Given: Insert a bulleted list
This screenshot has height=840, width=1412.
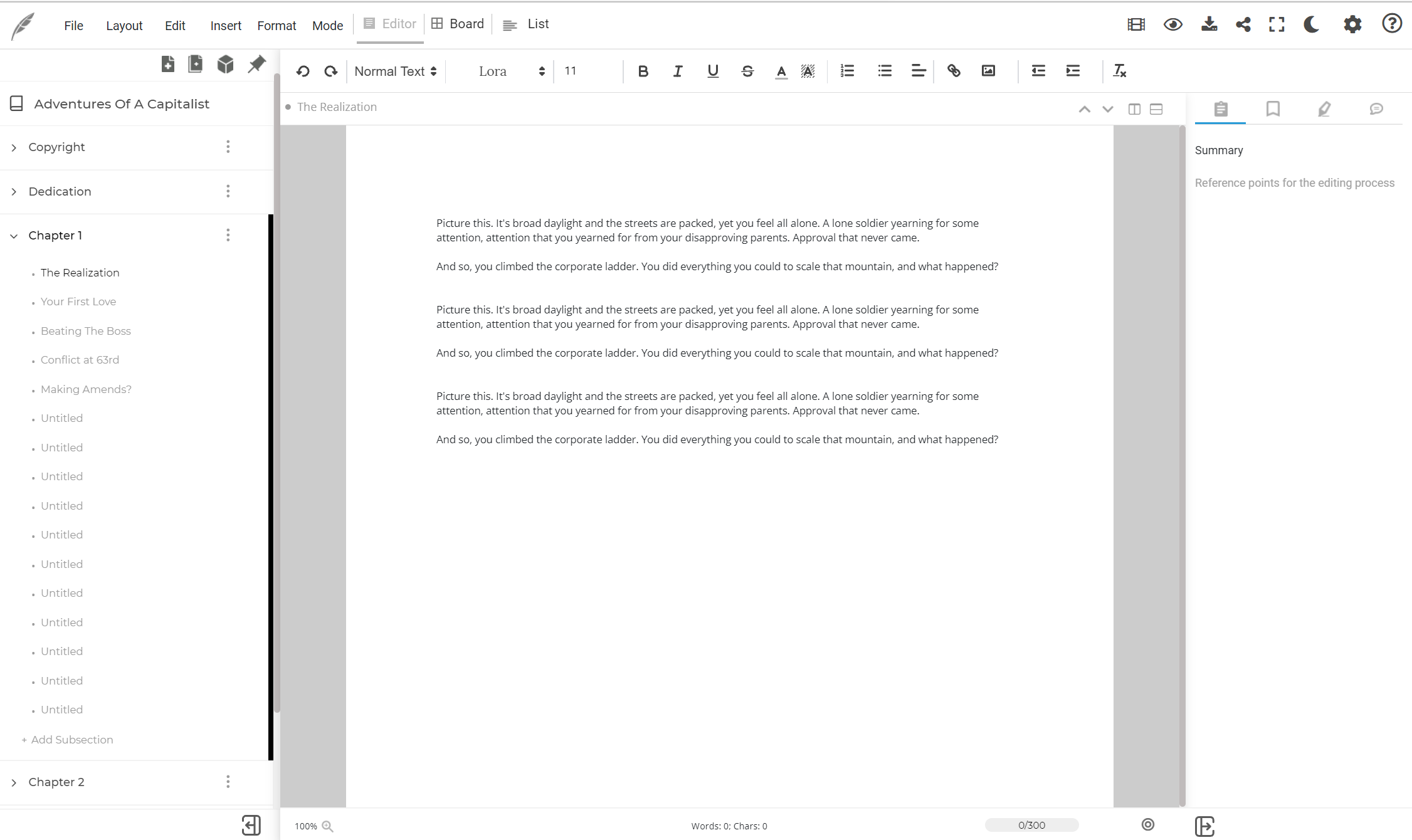Looking at the screenshot, I should (x=885, y=71).
